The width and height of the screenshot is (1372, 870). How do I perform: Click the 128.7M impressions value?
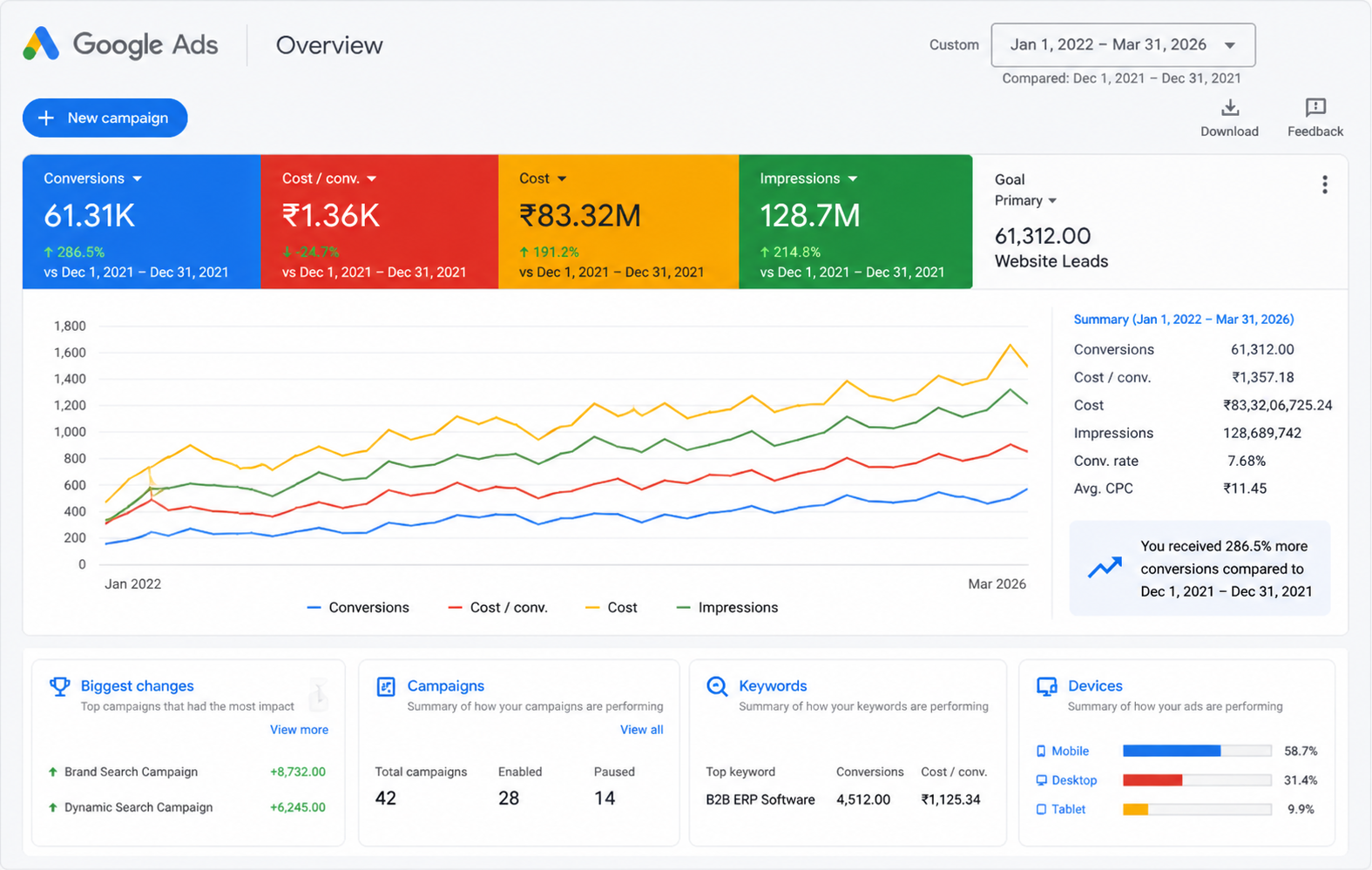[x=810, y=215]
